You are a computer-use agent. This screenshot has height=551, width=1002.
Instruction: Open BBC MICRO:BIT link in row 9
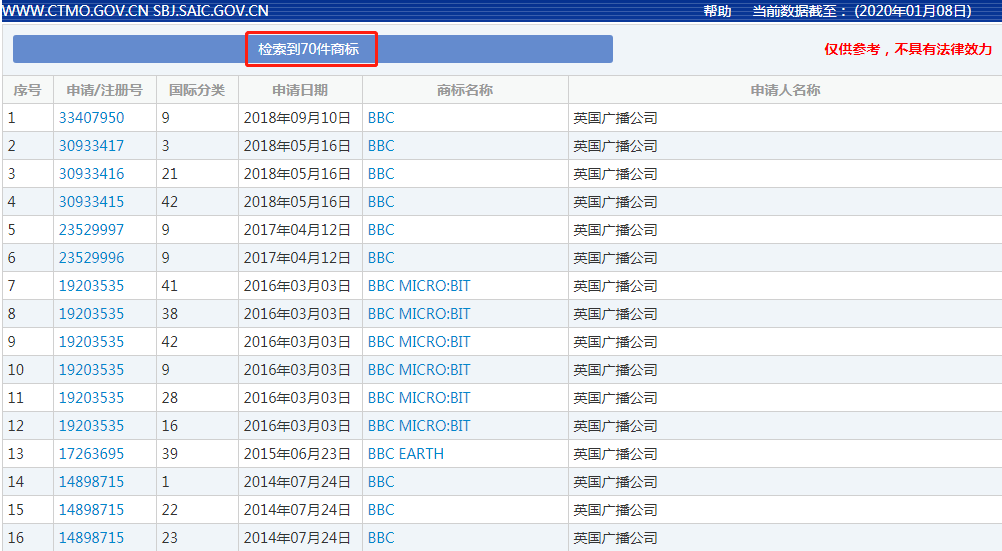(419, 342)
